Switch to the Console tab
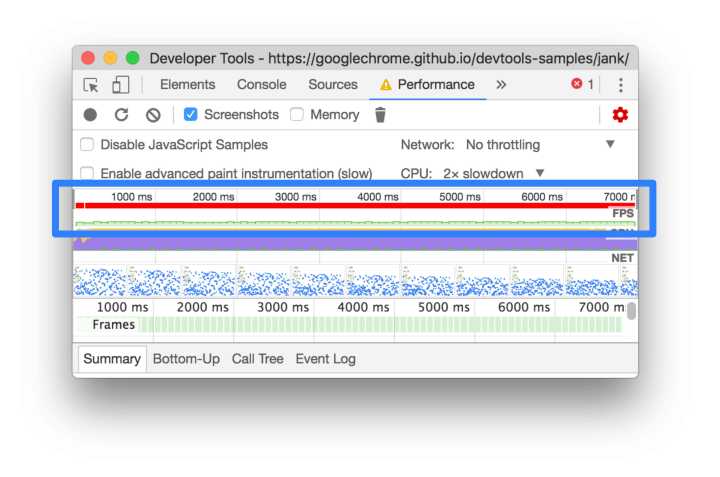The image size is (720, 477). (262, 84)
